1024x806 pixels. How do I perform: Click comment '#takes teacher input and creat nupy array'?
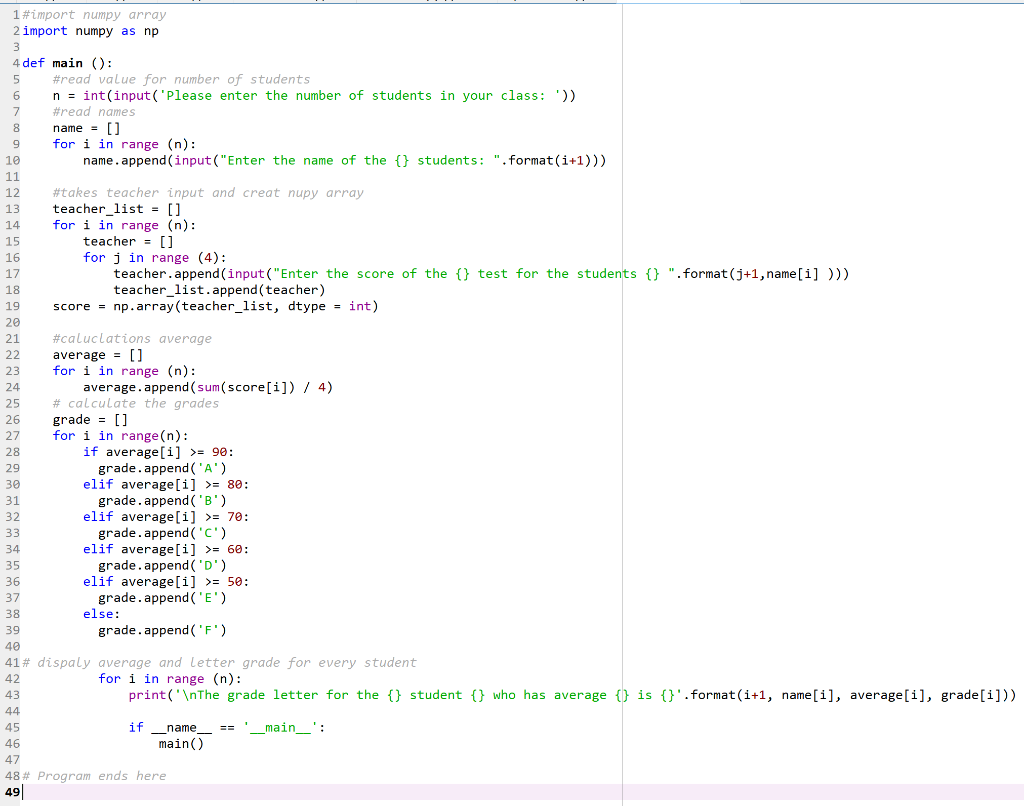pyautogui.click(x=208, y=193)
